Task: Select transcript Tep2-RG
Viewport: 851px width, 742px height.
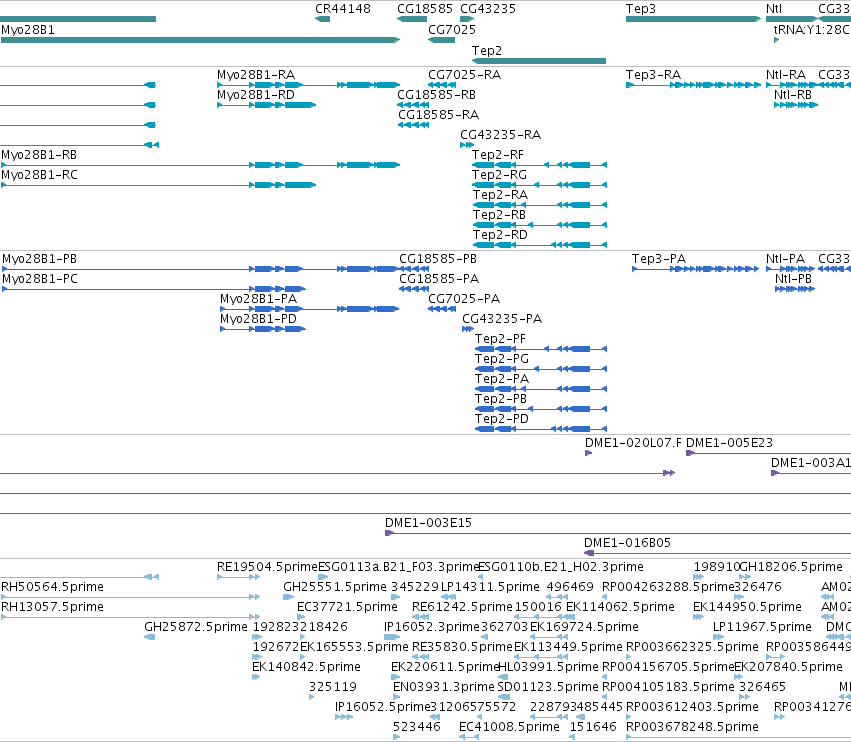Action: [x=539, y=185]
